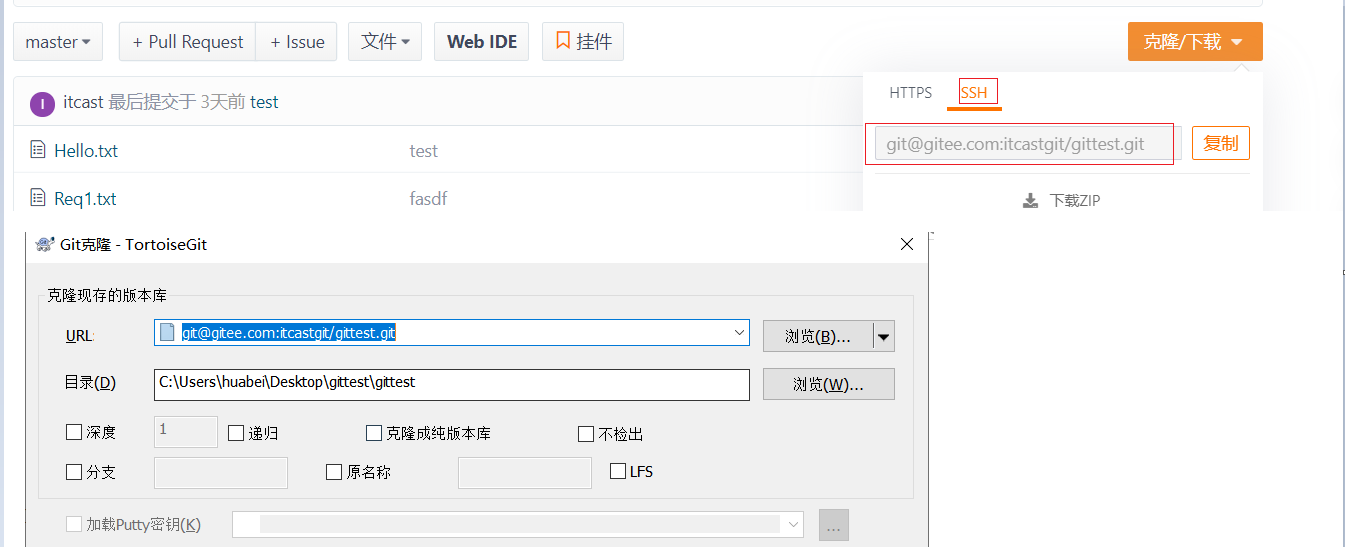Click the + Issue button
Image resolution: width=1345 pixels, height=547 pixels.
point(296,42)
